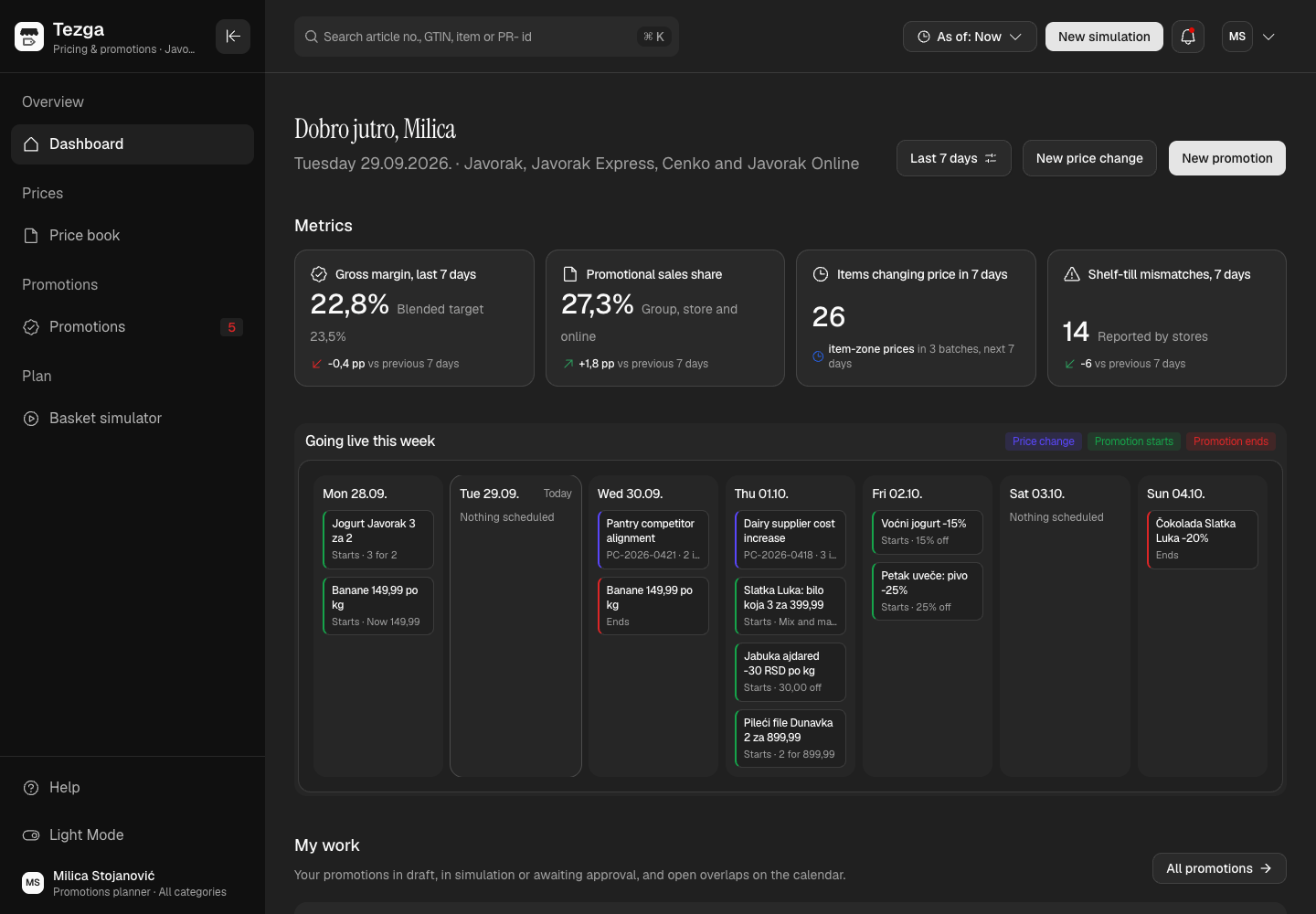1316x914 pixels.
Task: Click the Promotions badge icon in sidebar
Action: coord(31,327)
